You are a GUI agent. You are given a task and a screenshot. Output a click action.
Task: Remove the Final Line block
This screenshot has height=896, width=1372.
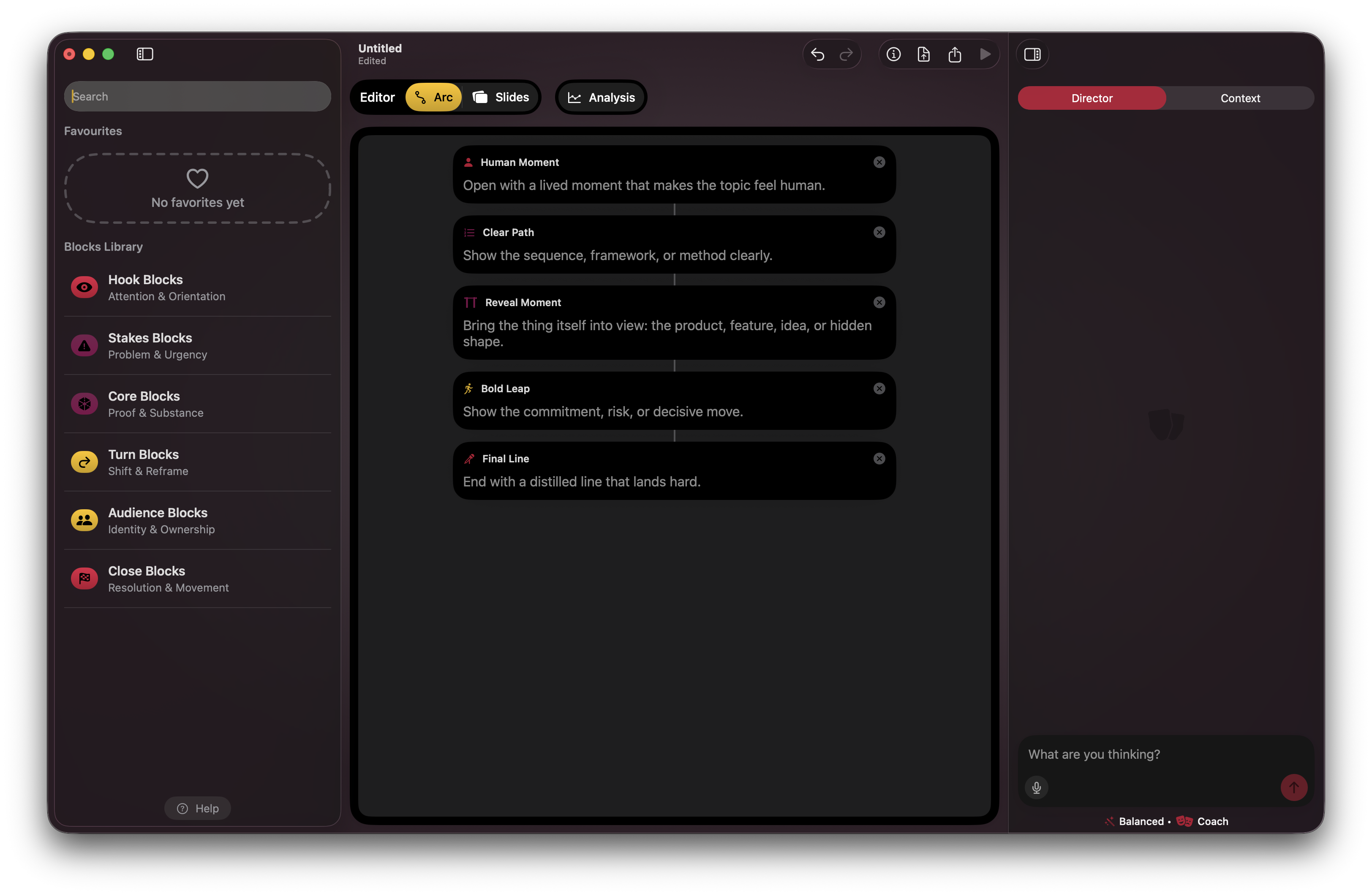(x=879, y=459)
